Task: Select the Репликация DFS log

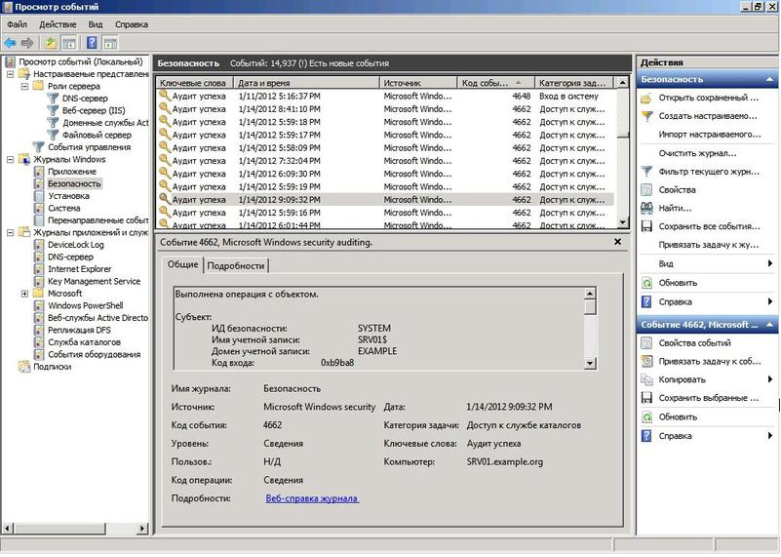Action: coord(79,330)
